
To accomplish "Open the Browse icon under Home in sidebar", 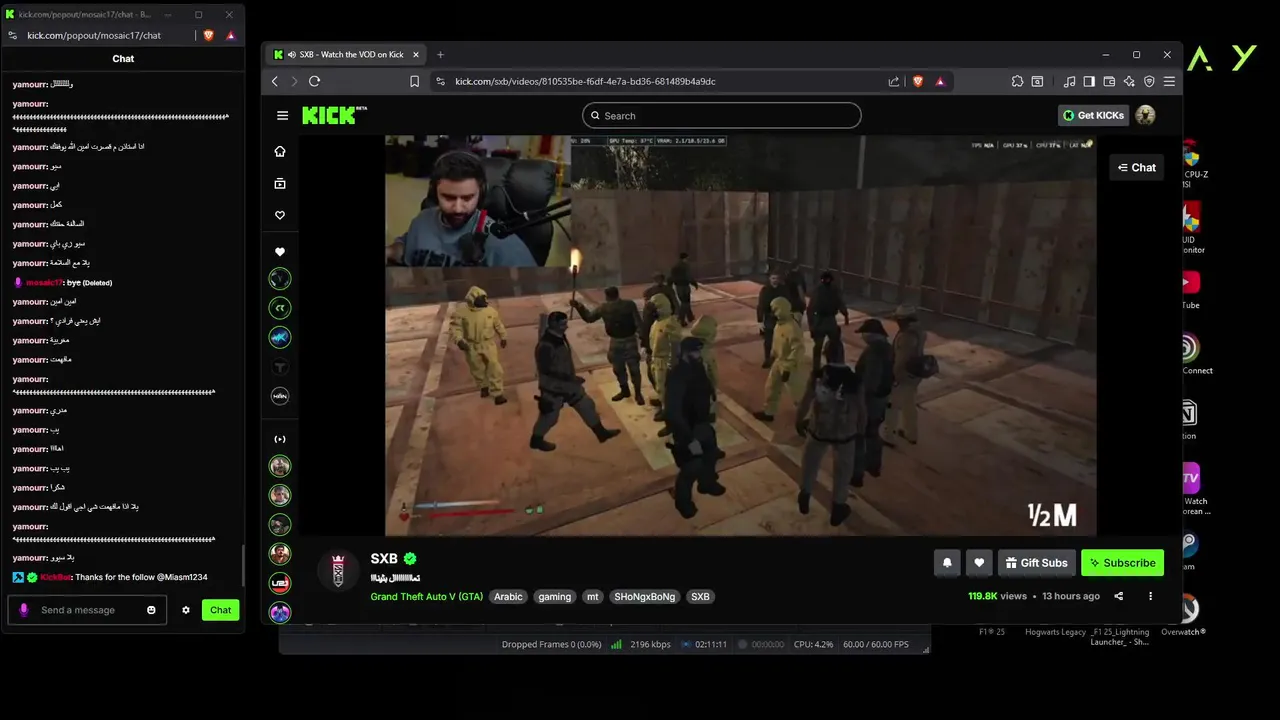I will pyautogui.click(x=280, y=183).
